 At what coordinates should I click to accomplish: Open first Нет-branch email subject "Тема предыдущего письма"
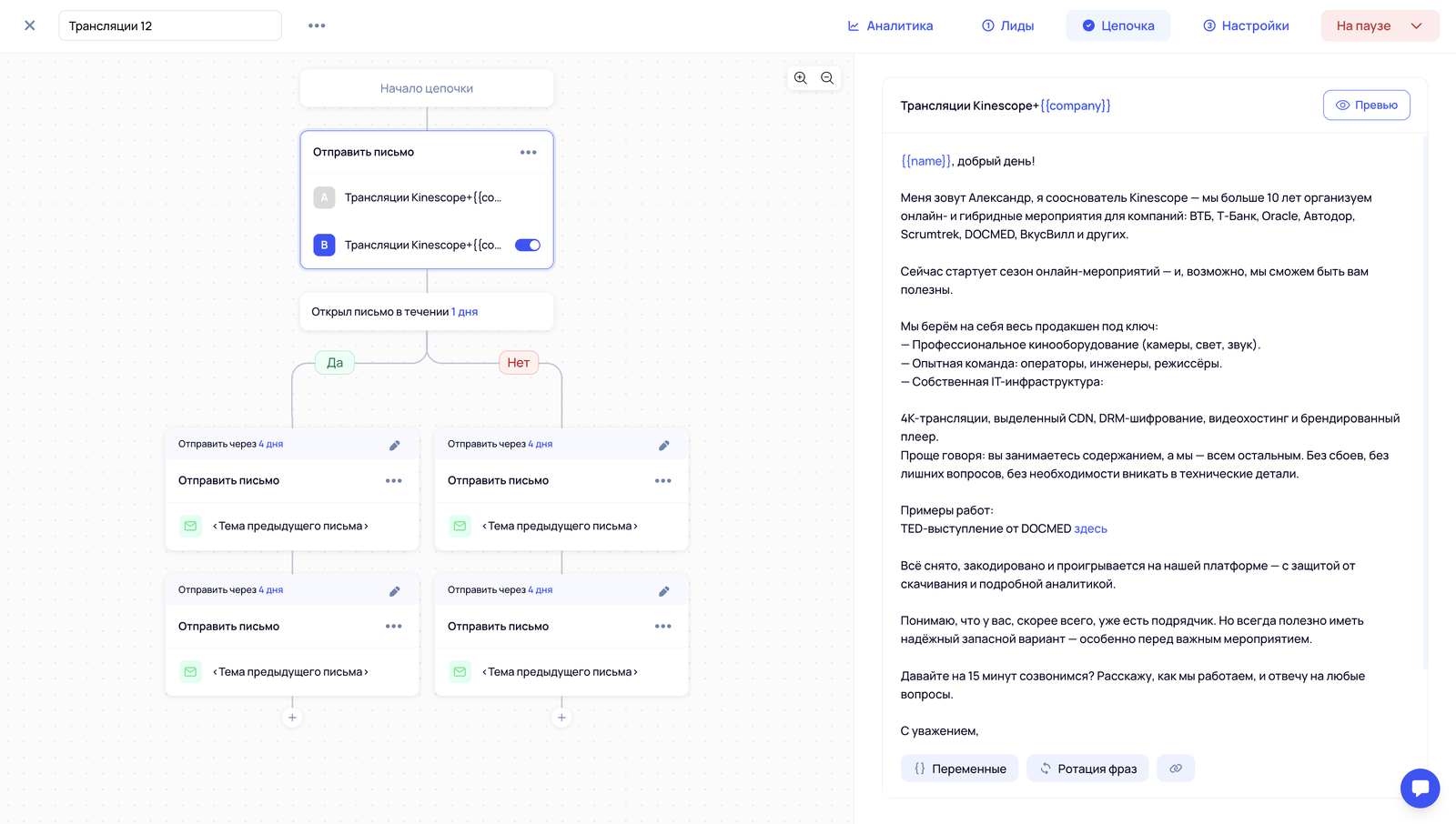560,526
